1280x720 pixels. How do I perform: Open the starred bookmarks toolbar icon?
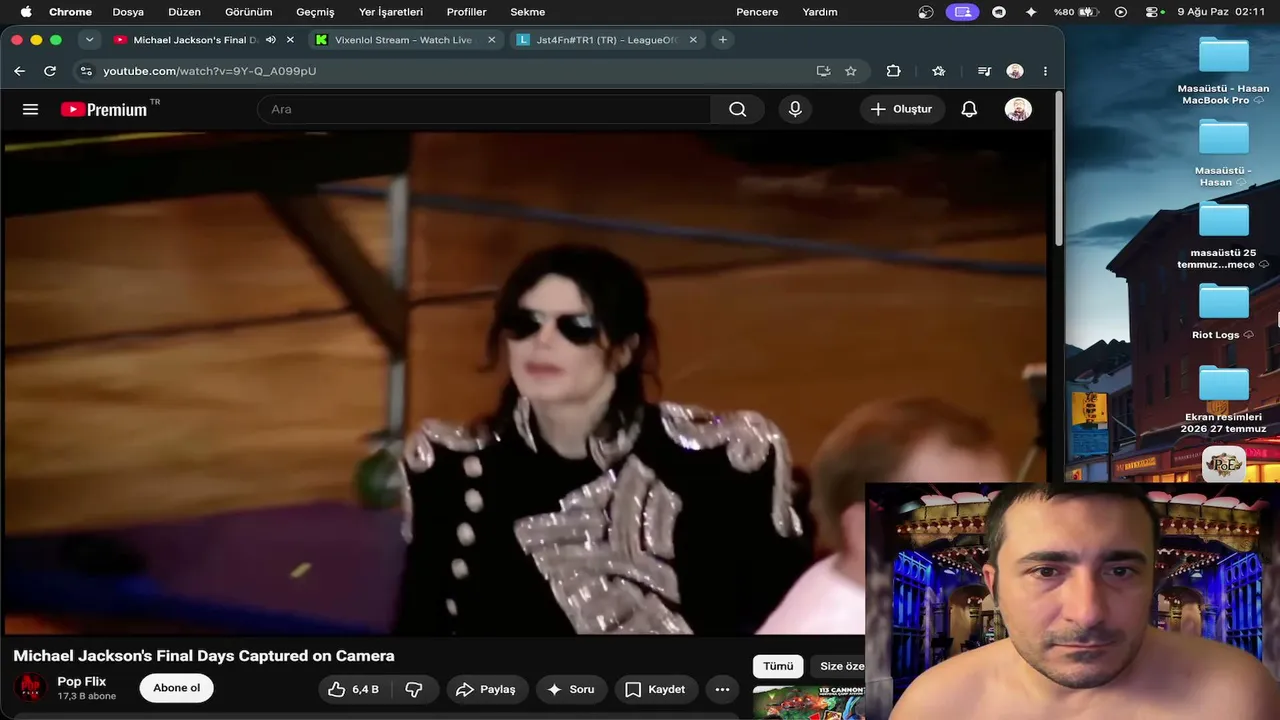click(939, 71)
